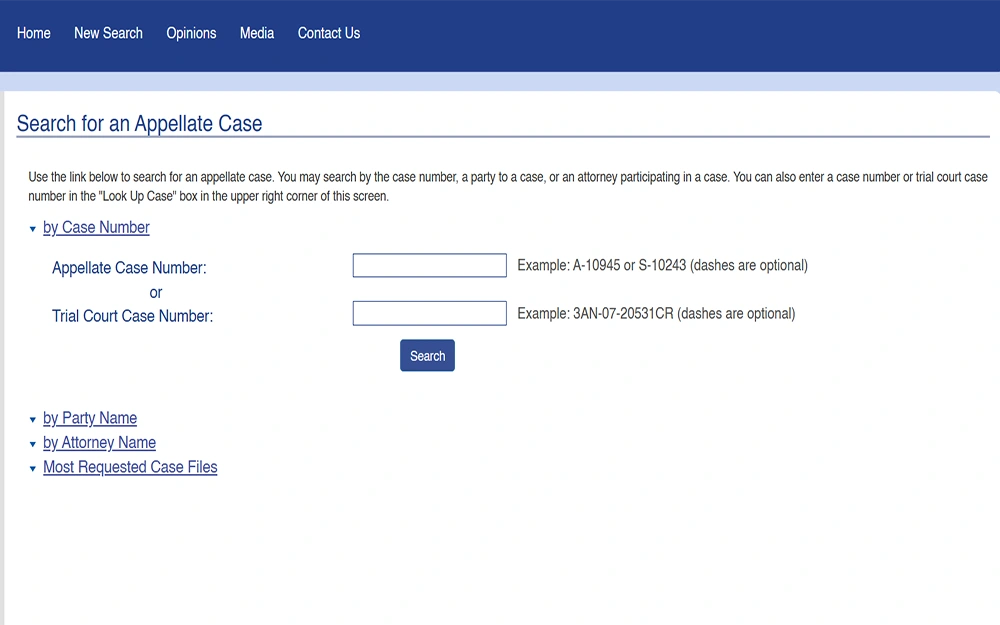Expand the by Party Name triangle
Screen dimensions: 1000x625
point(33,420)
